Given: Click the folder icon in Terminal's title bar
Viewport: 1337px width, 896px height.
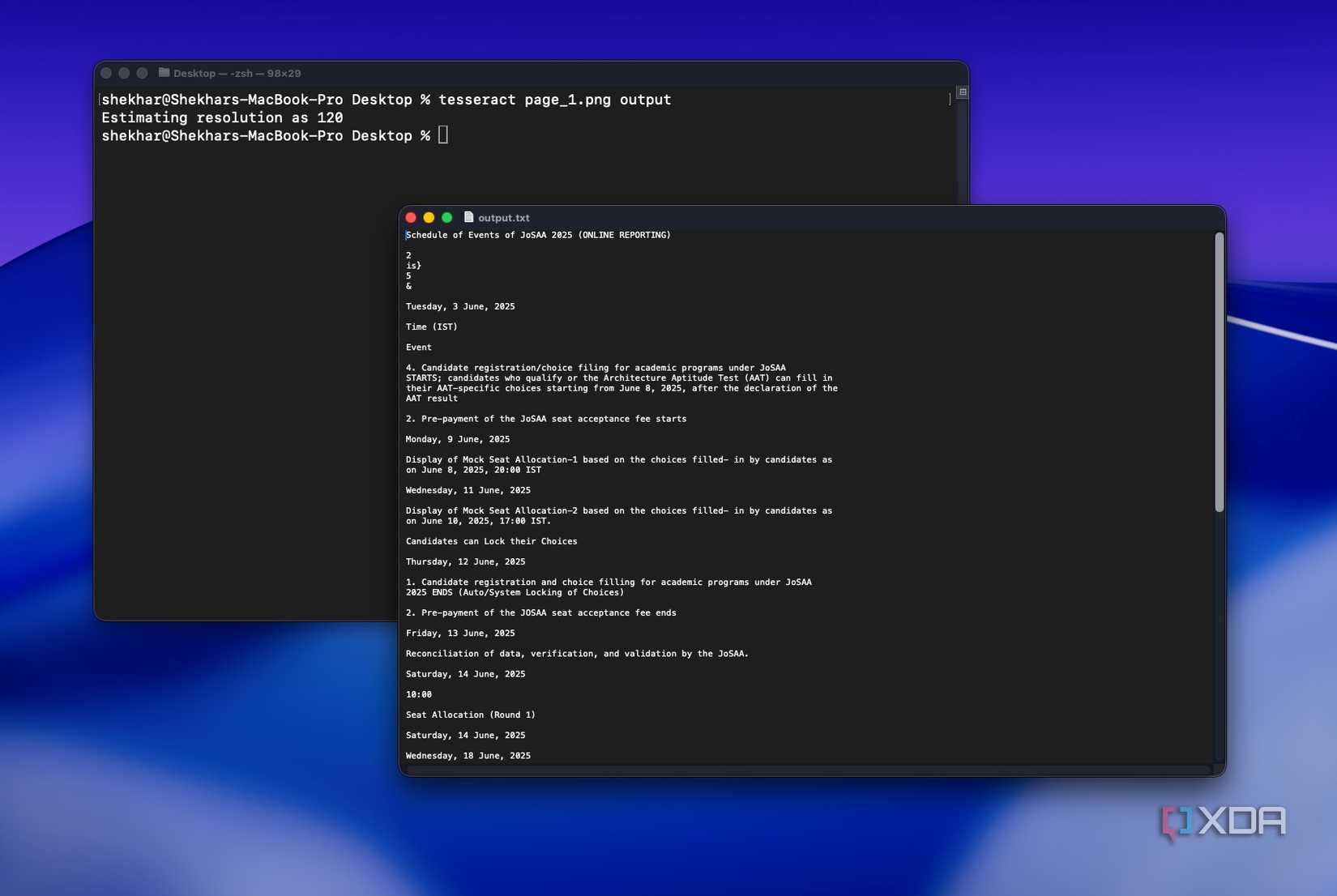Looking at the screenshot, I should (164, 73).
